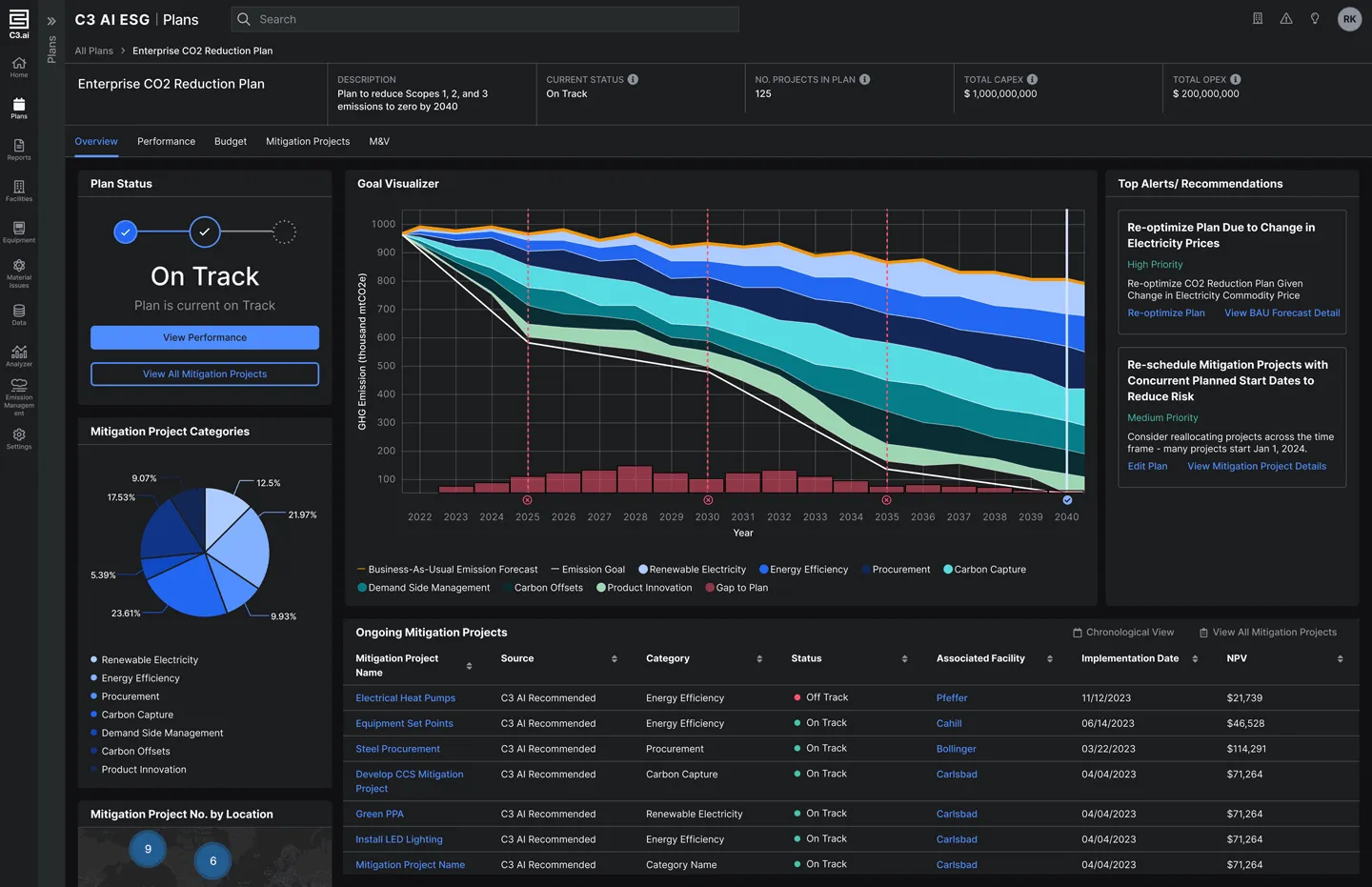
Task: Toggle Energy Efficiency in chart legend
Action: [803, 570]
